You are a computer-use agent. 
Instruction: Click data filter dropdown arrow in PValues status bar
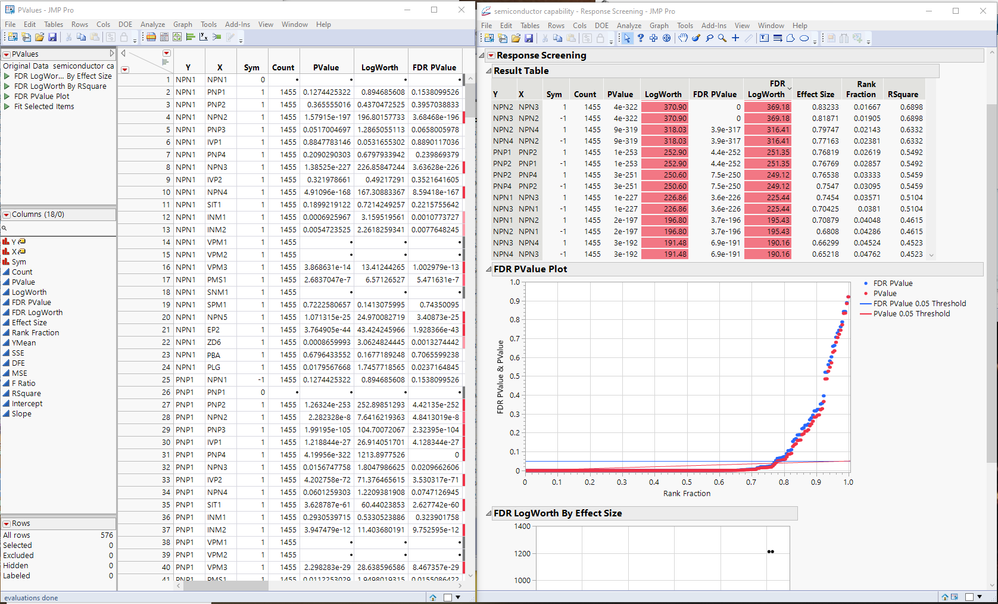coord(458,598)
